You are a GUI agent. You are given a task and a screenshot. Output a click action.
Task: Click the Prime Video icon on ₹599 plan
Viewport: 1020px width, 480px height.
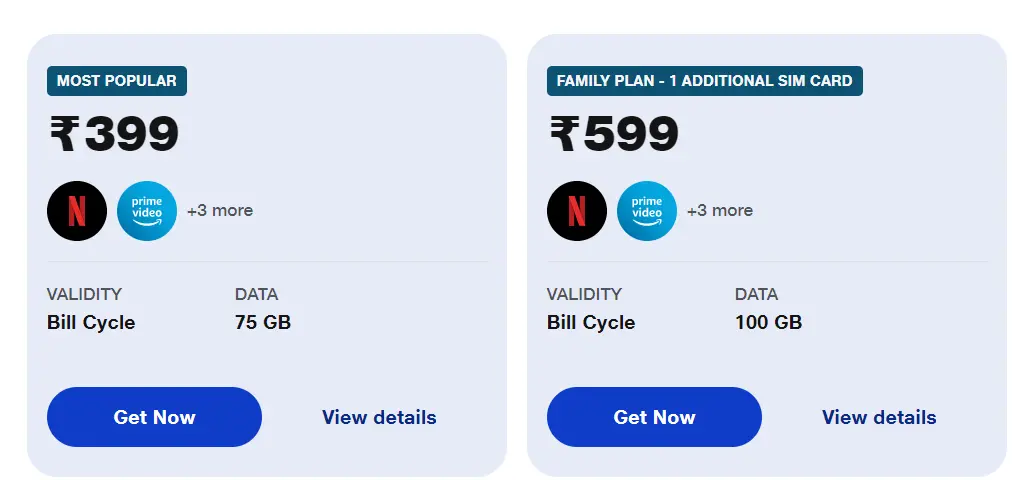pos(647,211)
